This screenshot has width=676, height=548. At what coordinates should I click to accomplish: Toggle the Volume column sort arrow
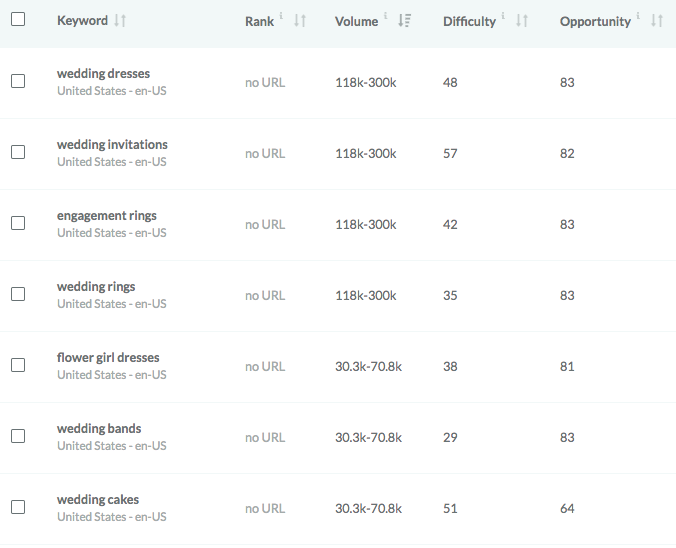coord(404,21)
